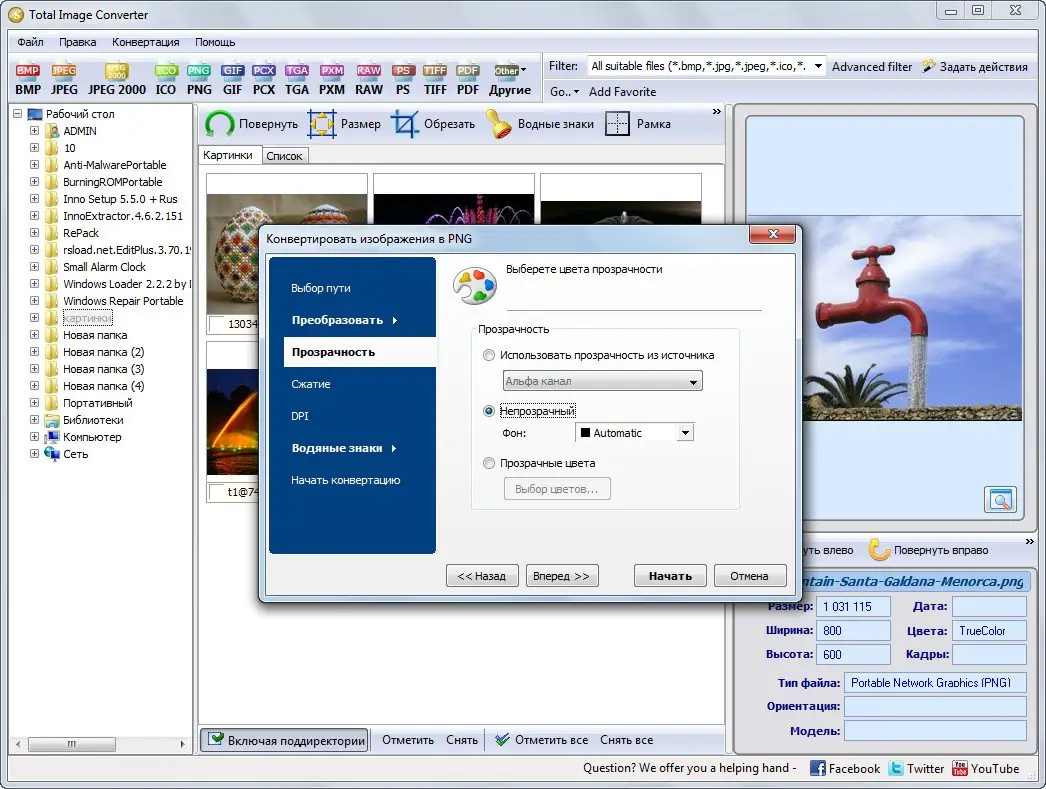
Task: Click Add Favorite link
Action: click(622, 91)
